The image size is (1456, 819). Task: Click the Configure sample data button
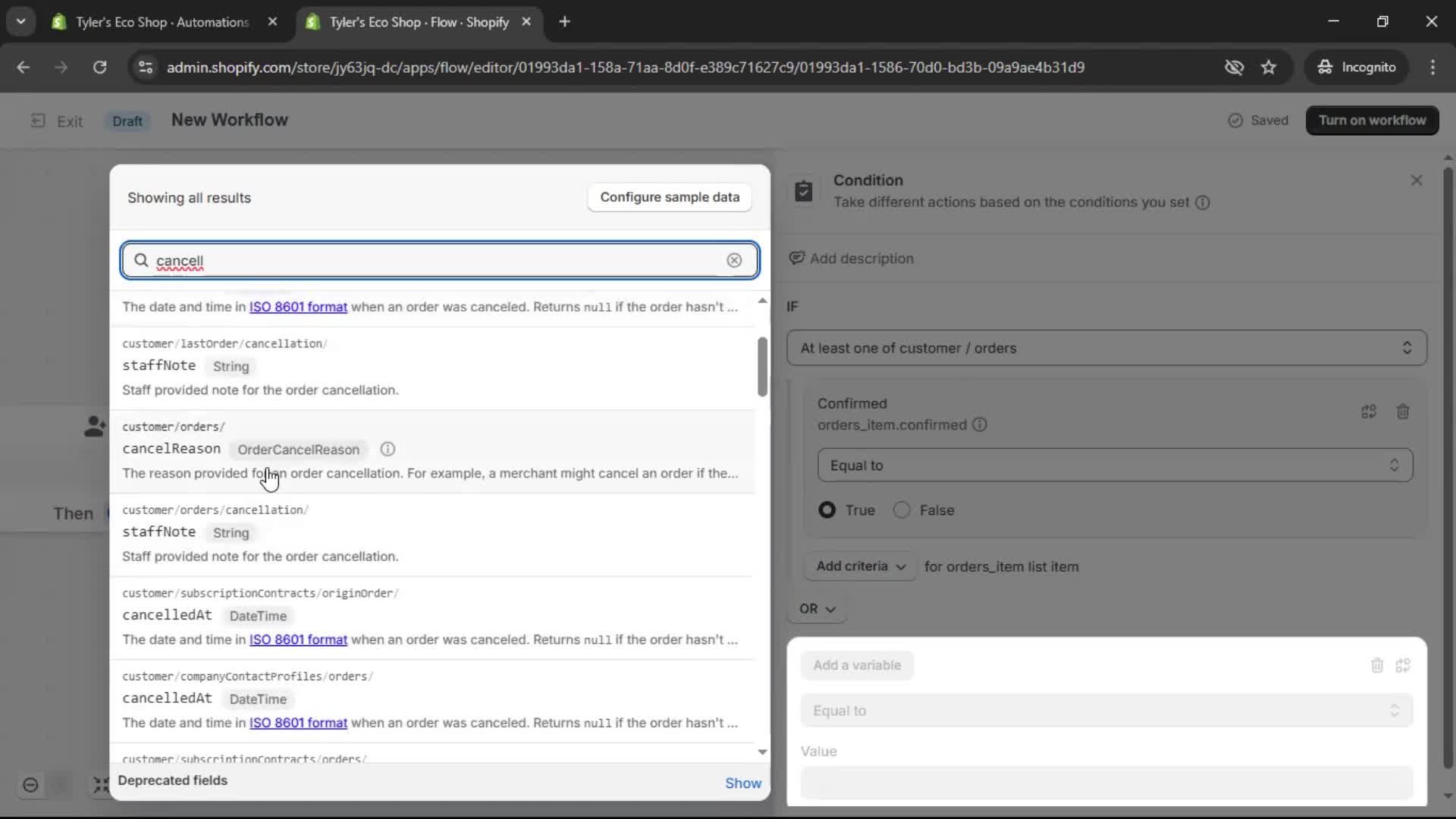[x=668, y=197]
